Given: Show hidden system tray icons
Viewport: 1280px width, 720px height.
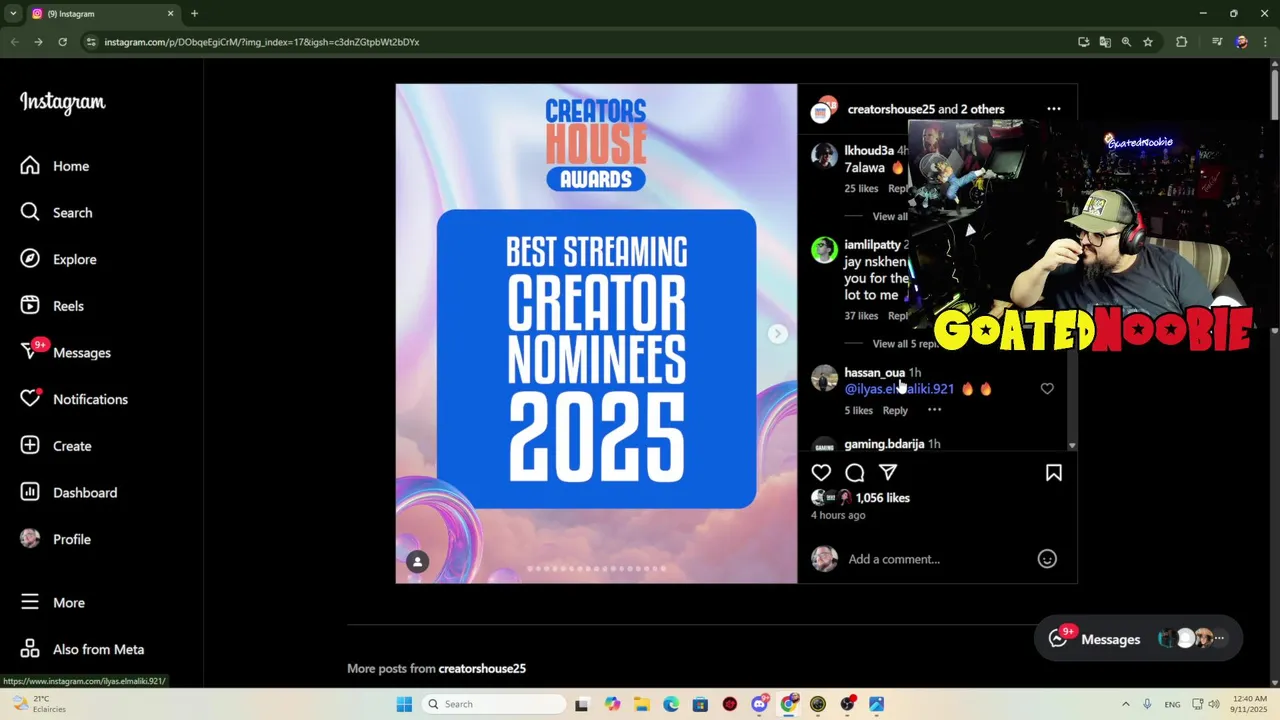Looking at the screenshot, I should point(1125,704).
